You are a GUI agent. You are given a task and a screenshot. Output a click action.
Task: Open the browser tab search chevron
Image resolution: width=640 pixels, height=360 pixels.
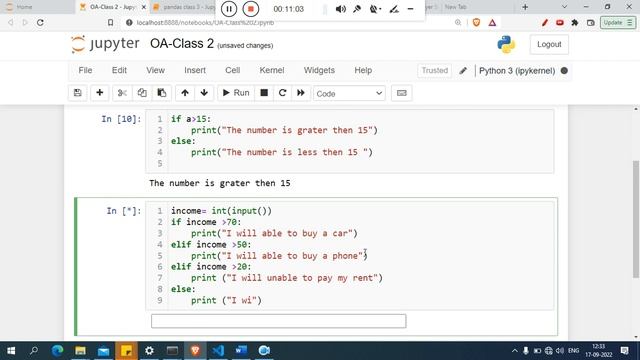point(564,7)
